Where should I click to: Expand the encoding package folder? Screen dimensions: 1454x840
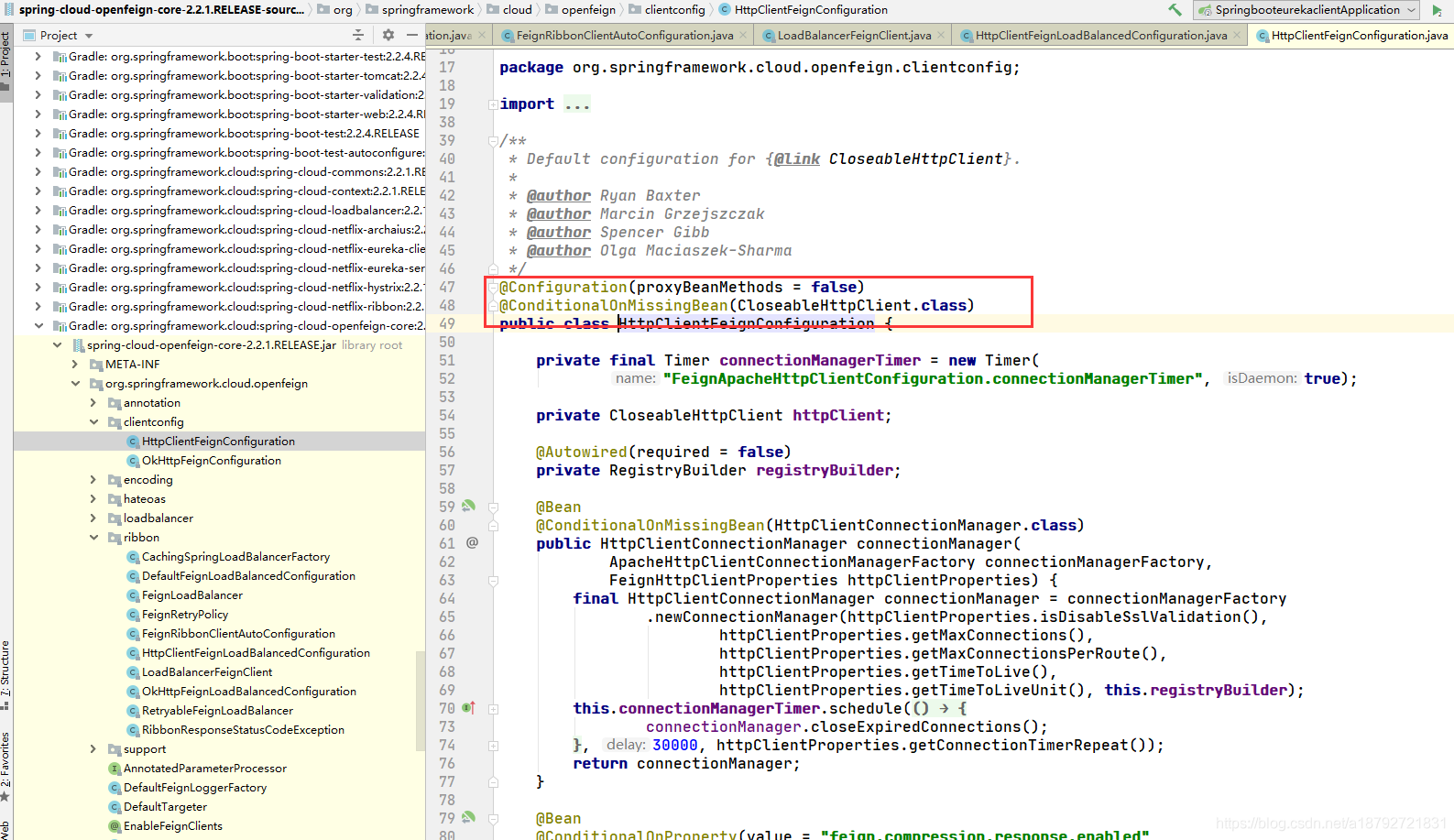point(93,480)
